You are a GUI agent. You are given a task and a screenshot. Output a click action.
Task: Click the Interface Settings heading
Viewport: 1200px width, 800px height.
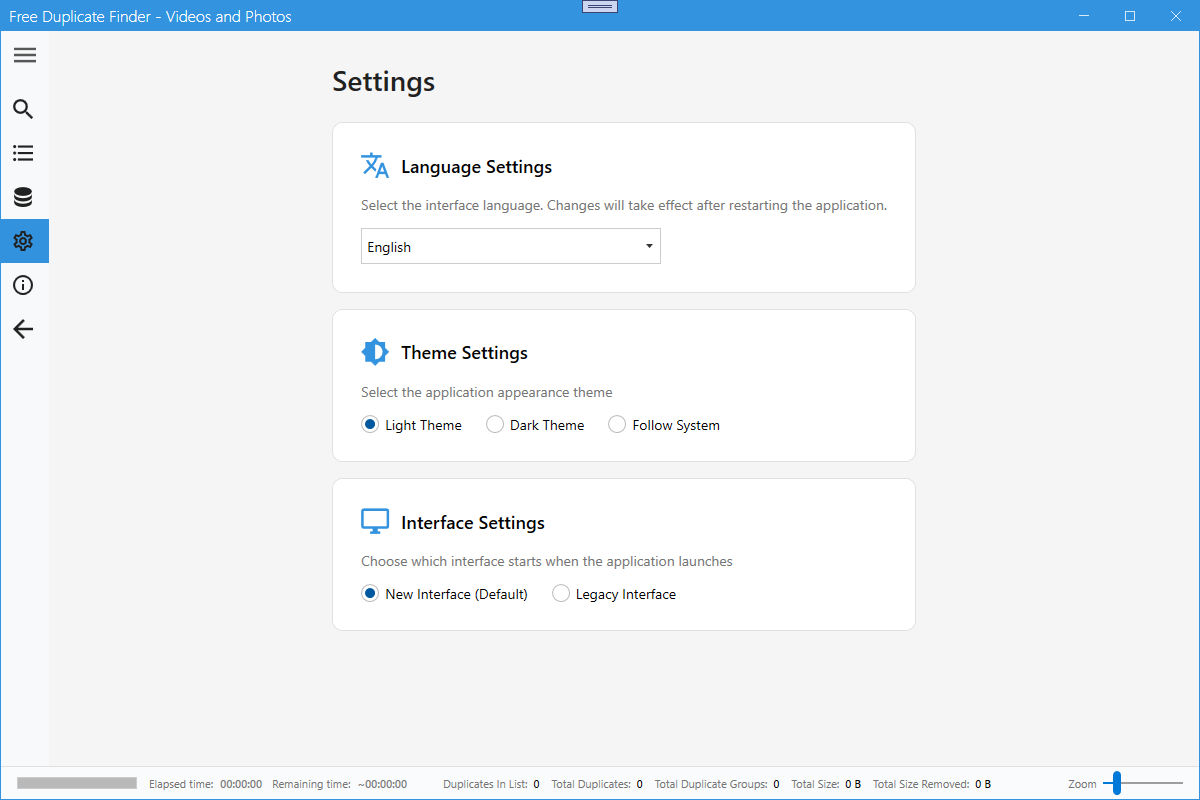coord(473,523)
